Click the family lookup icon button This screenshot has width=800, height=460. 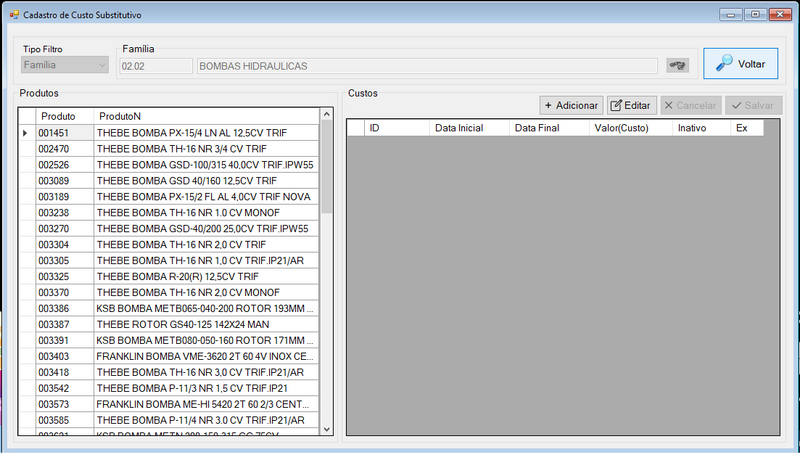tap(677, 65)
